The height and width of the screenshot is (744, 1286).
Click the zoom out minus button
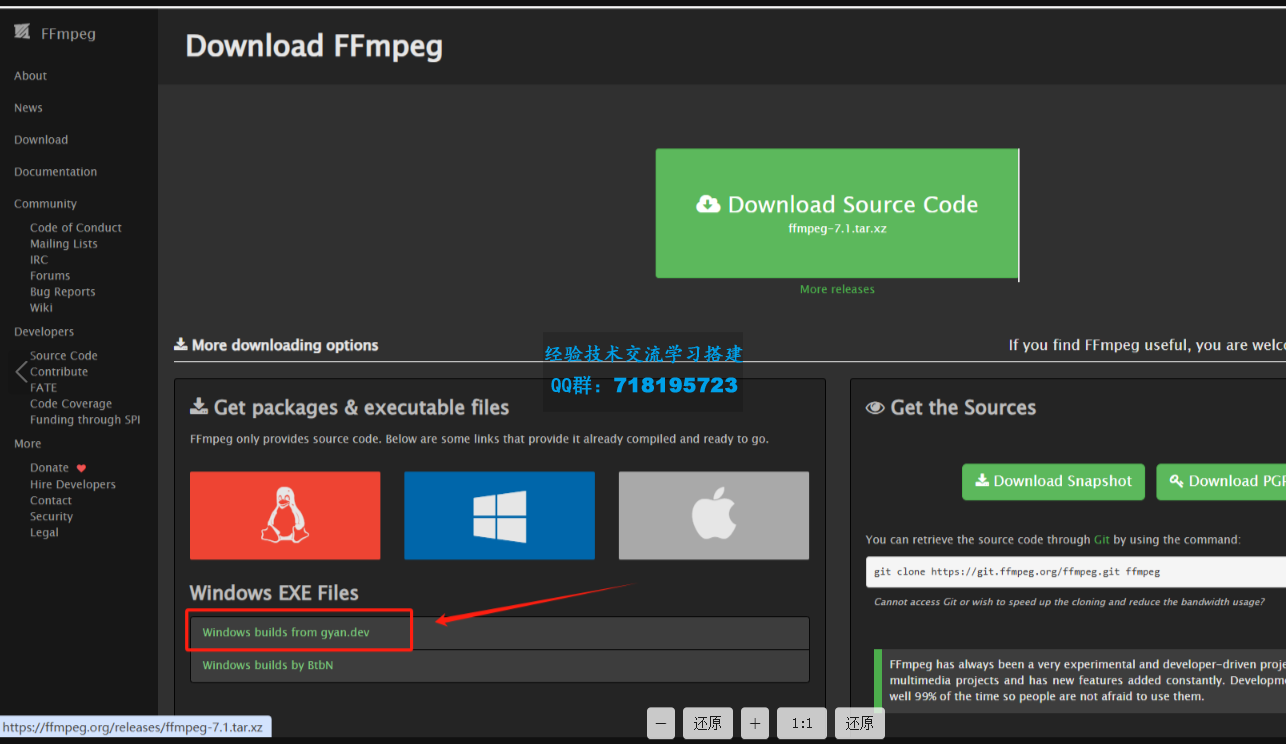[660, 722]
